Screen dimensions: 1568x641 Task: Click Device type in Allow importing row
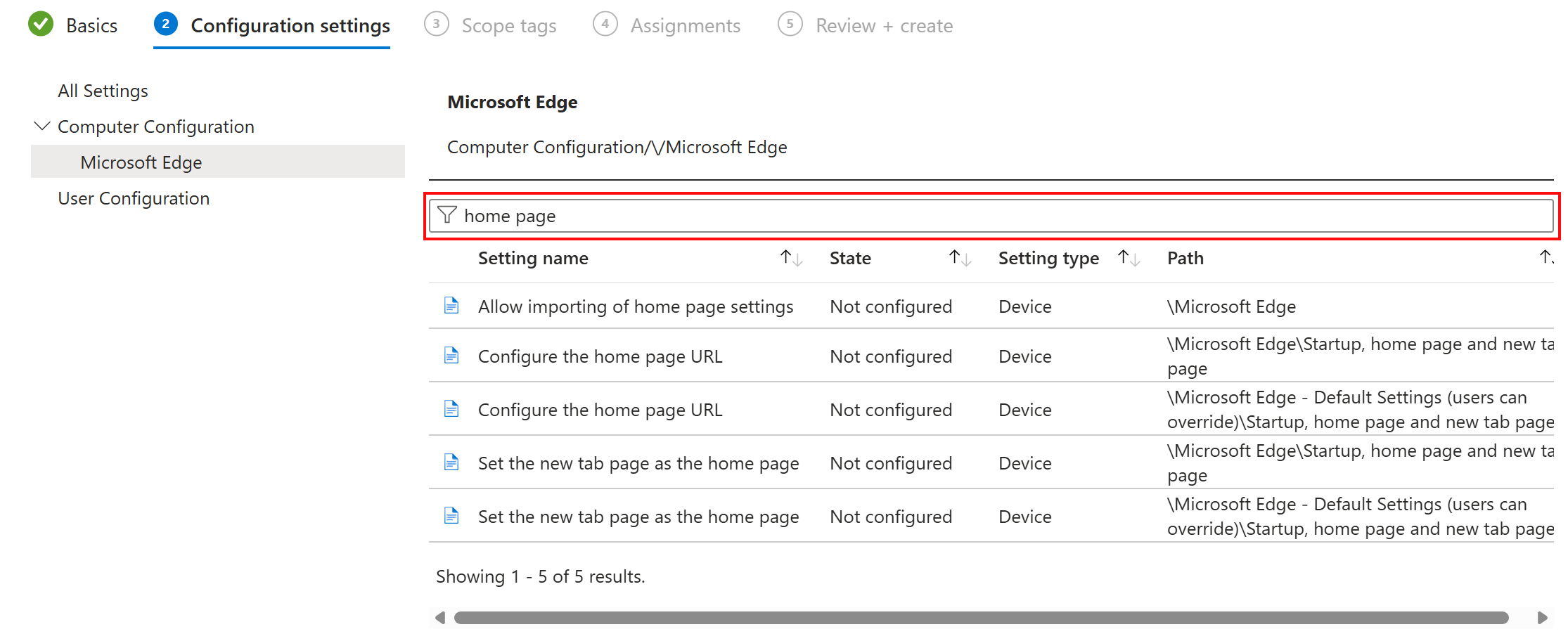1025,306
